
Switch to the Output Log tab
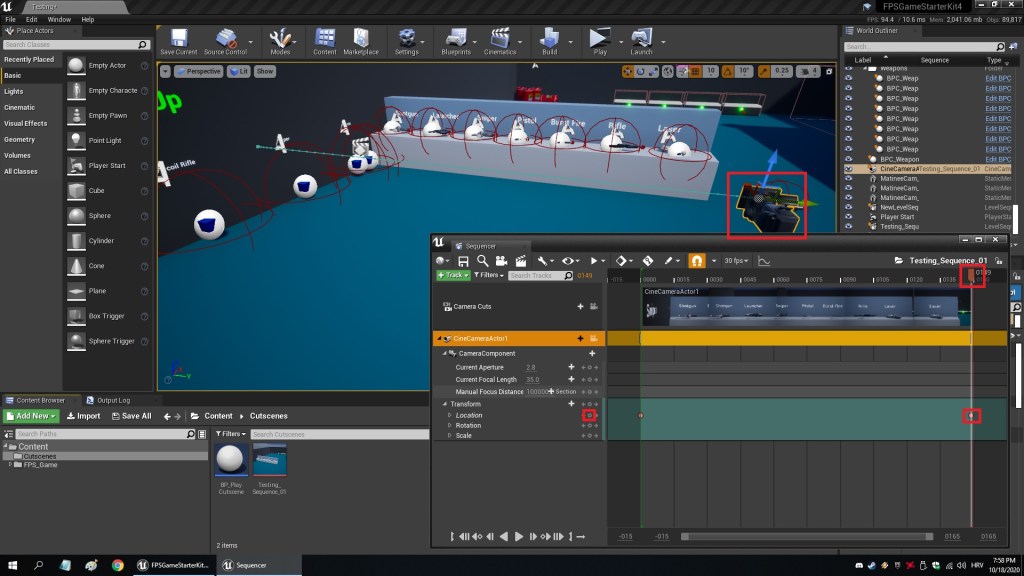point(112,400)
